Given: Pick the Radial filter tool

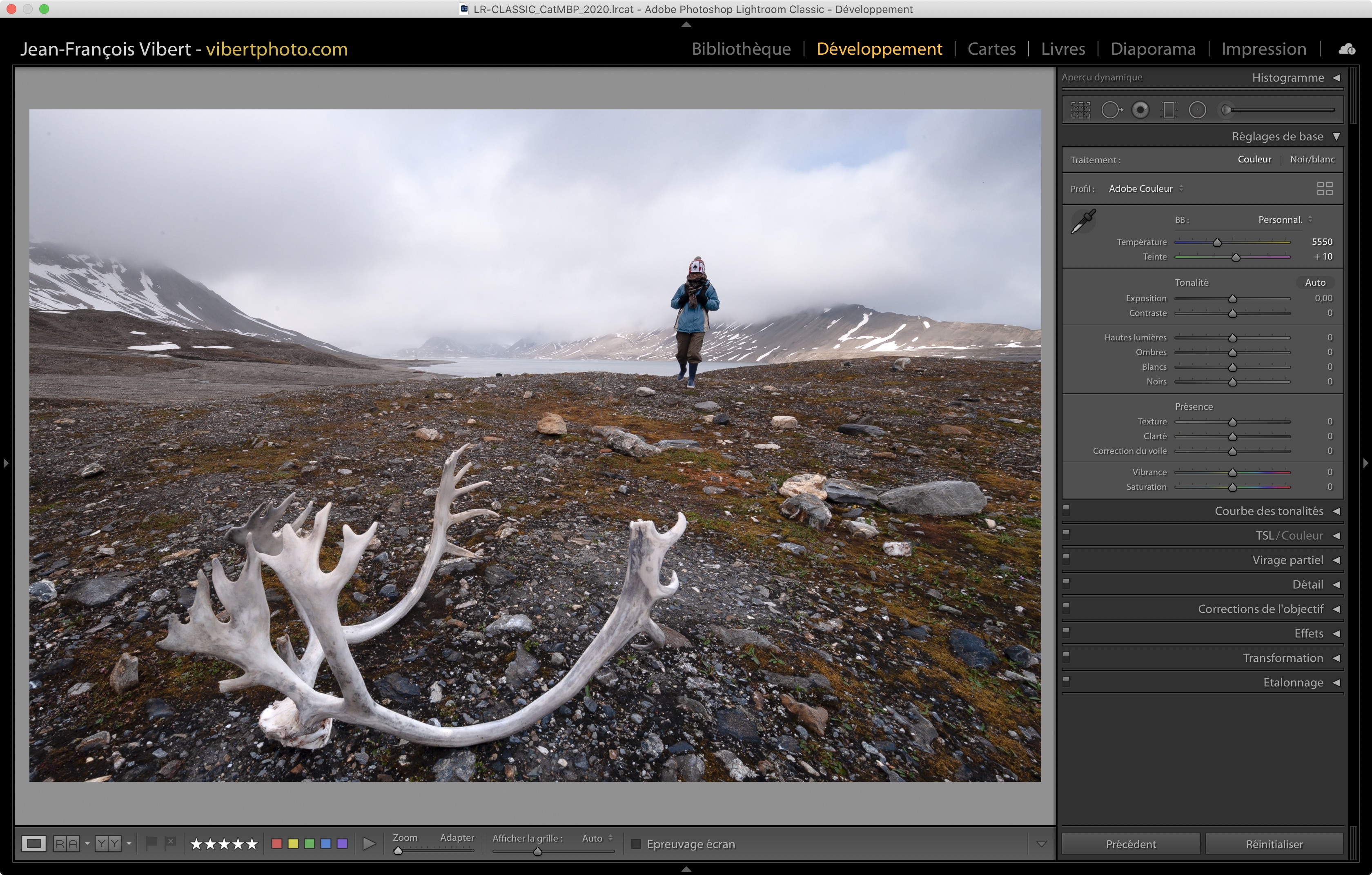Looking at the screenshot, I should pyautogui.click(x=1197, y=110).
